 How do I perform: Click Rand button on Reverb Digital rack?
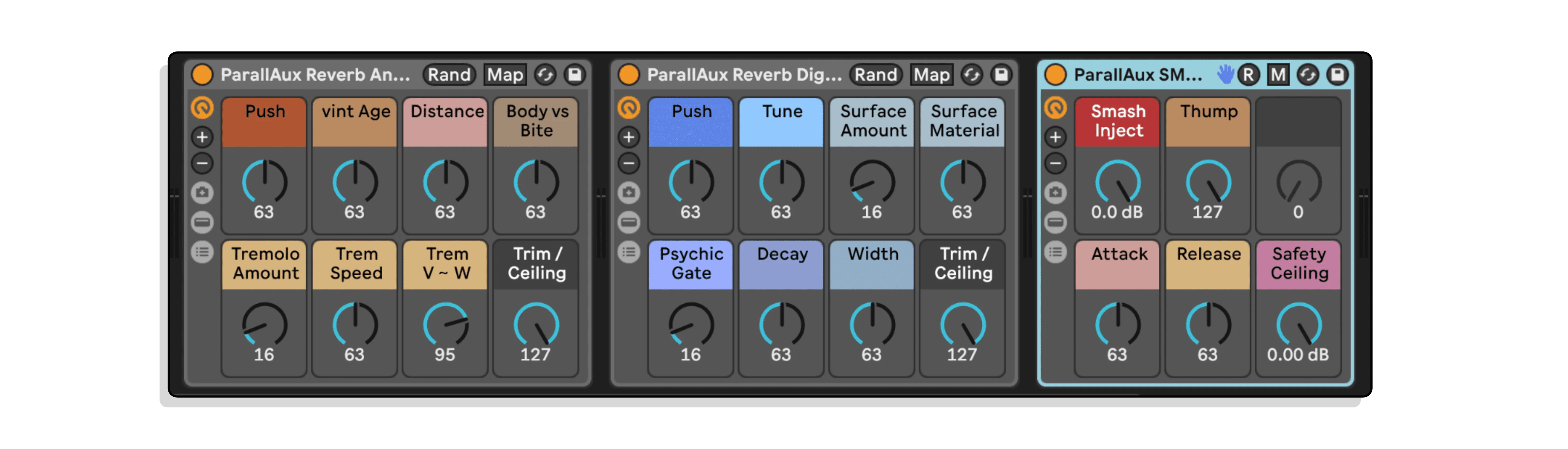pyautogui.click(x=876, y=75)
